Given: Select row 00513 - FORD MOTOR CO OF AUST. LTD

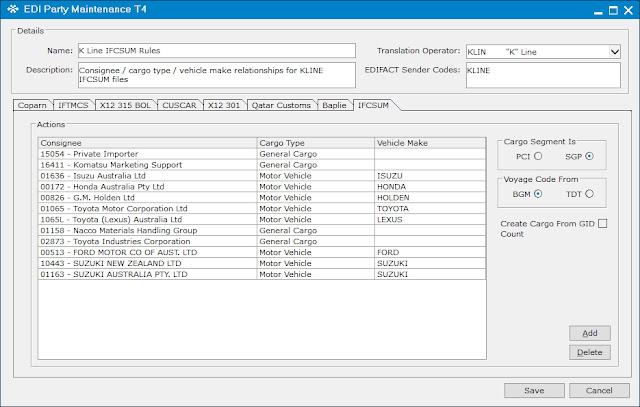Looking at the screenshot, I should [262, 252].
